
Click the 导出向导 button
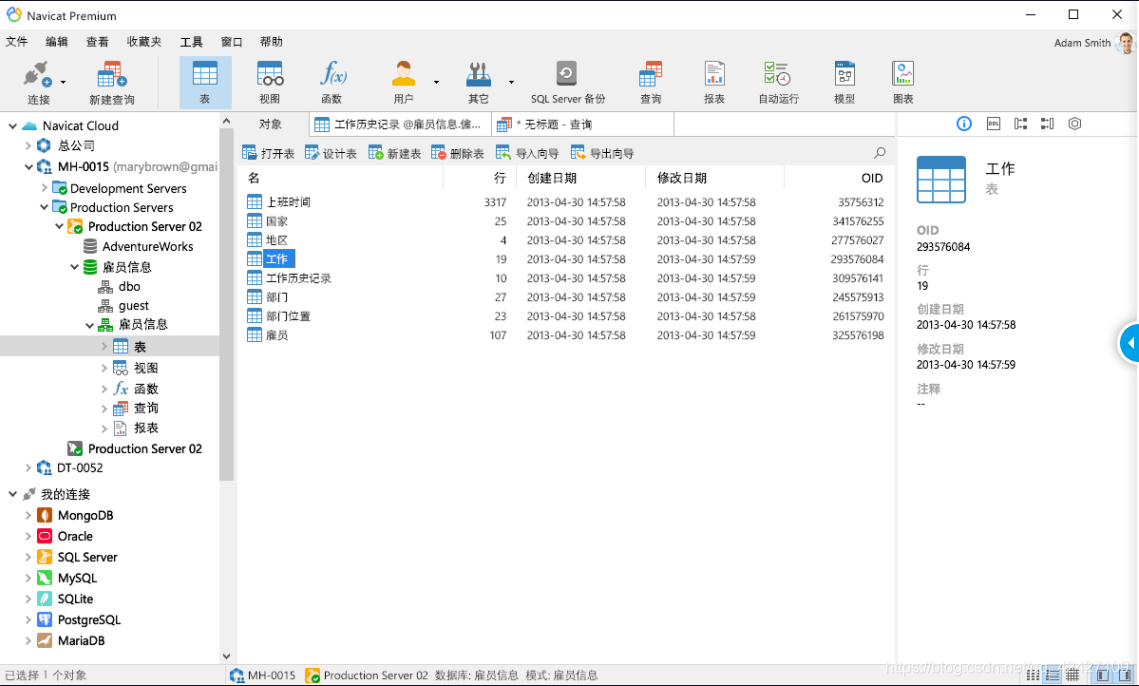click(x=602, y=153)
